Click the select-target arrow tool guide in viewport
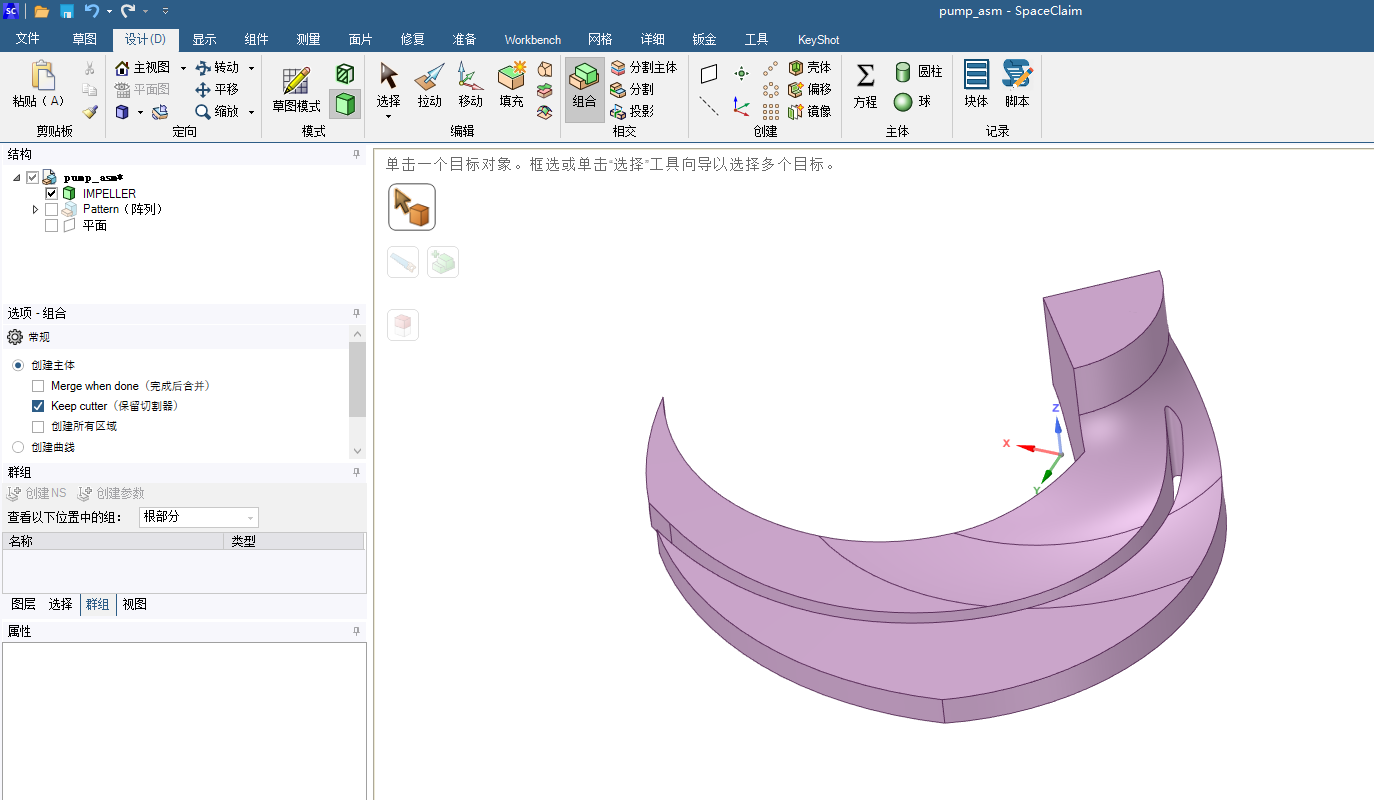1374x800 pixels. point(412,207)
